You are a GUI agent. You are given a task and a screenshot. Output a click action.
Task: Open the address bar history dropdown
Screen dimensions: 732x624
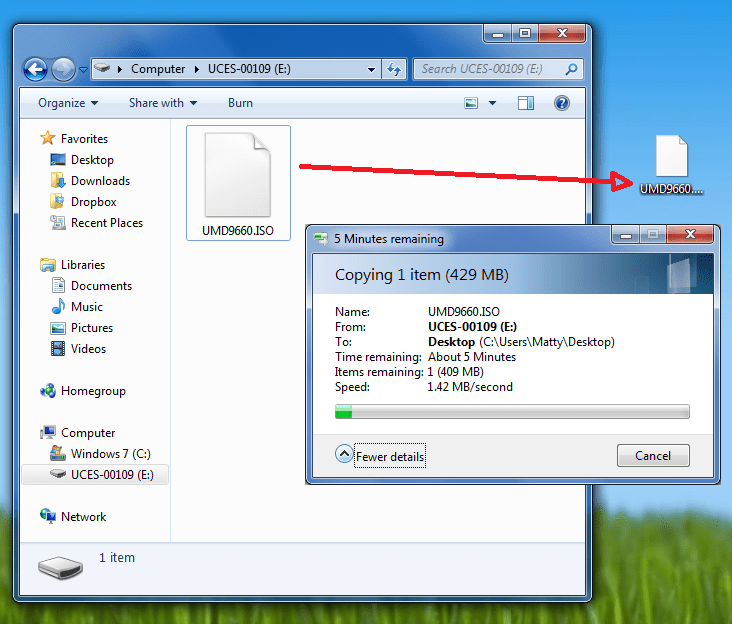coord(372,70)
